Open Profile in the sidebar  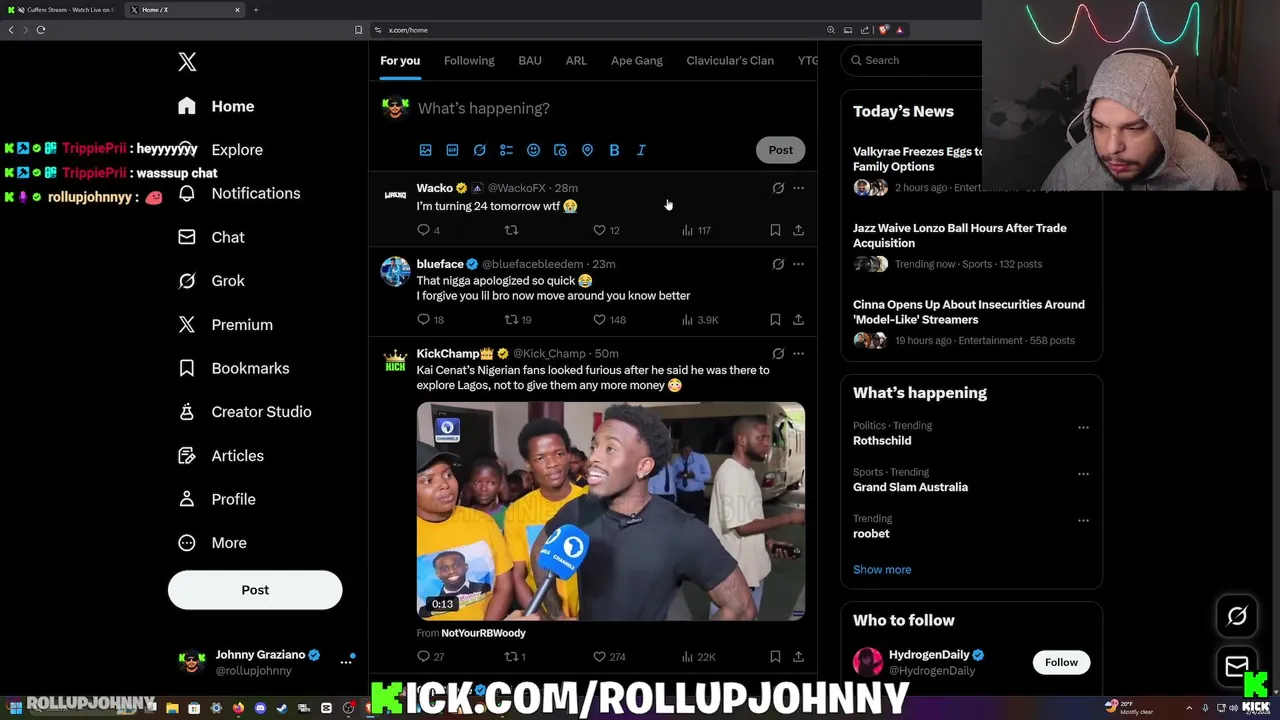tap(216, 499)
